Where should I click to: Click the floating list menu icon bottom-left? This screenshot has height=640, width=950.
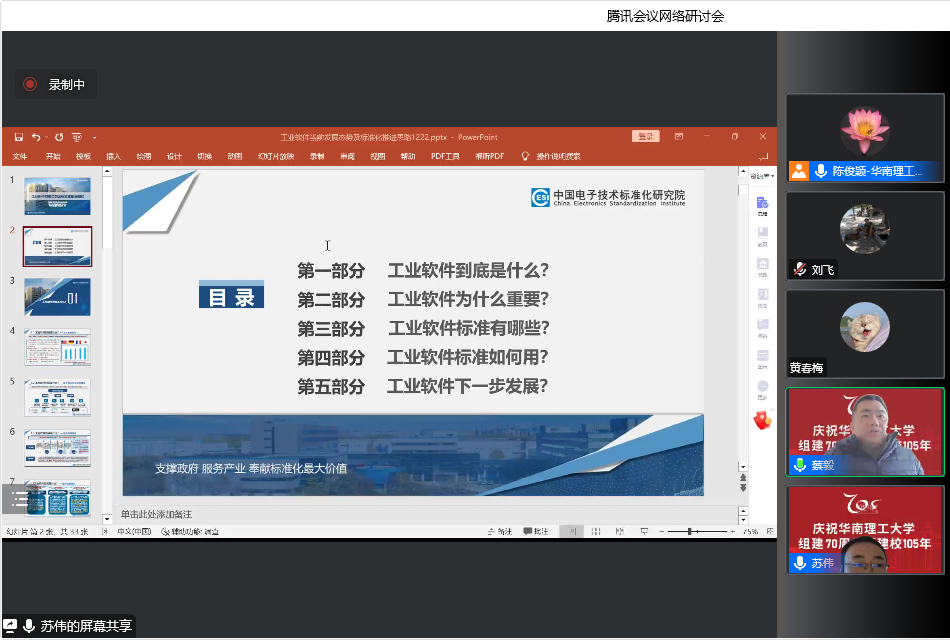click(20, 499)
